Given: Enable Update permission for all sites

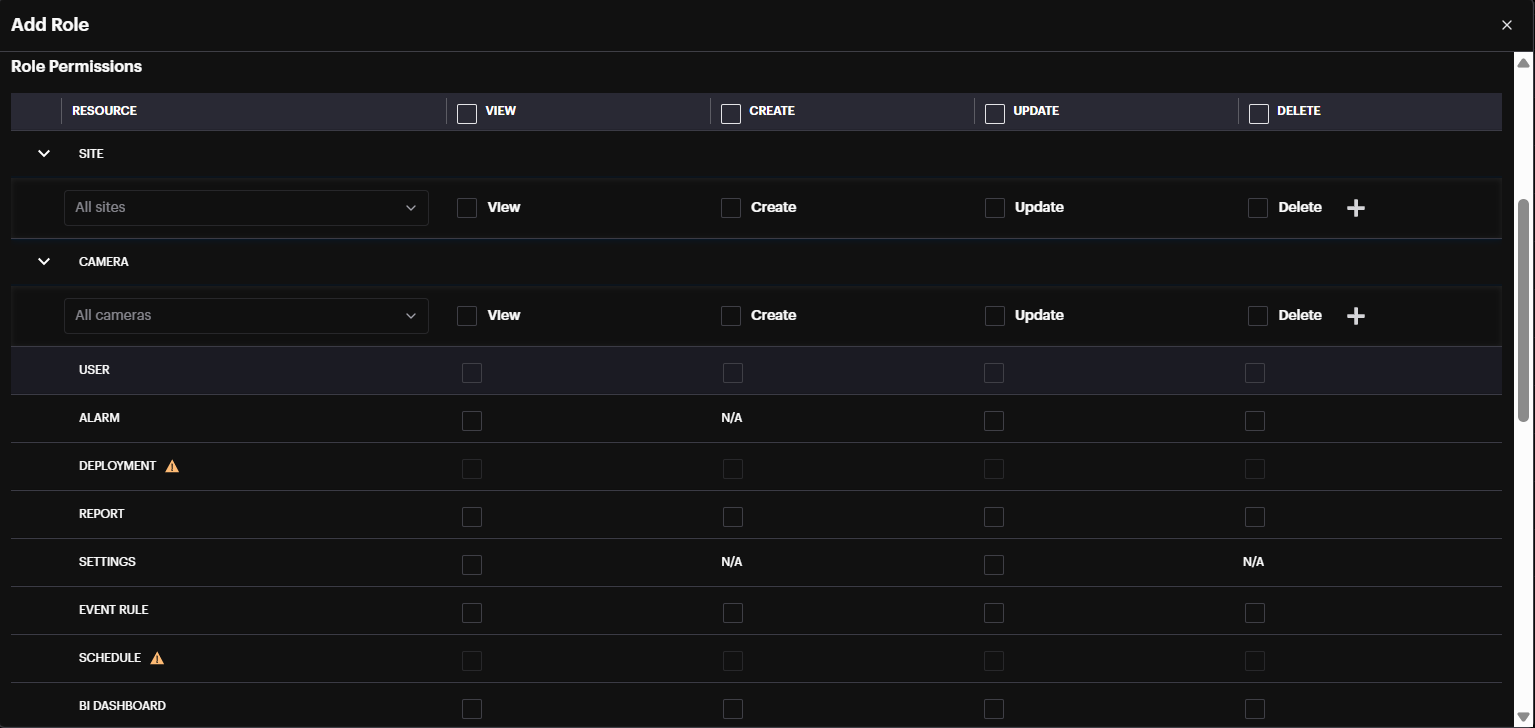Looking at the screenshot, I should [x=995, y=208].
